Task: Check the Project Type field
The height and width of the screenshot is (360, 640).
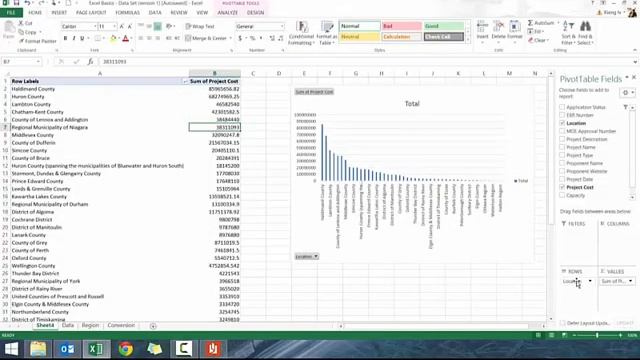Action: [x=562, y=155]
